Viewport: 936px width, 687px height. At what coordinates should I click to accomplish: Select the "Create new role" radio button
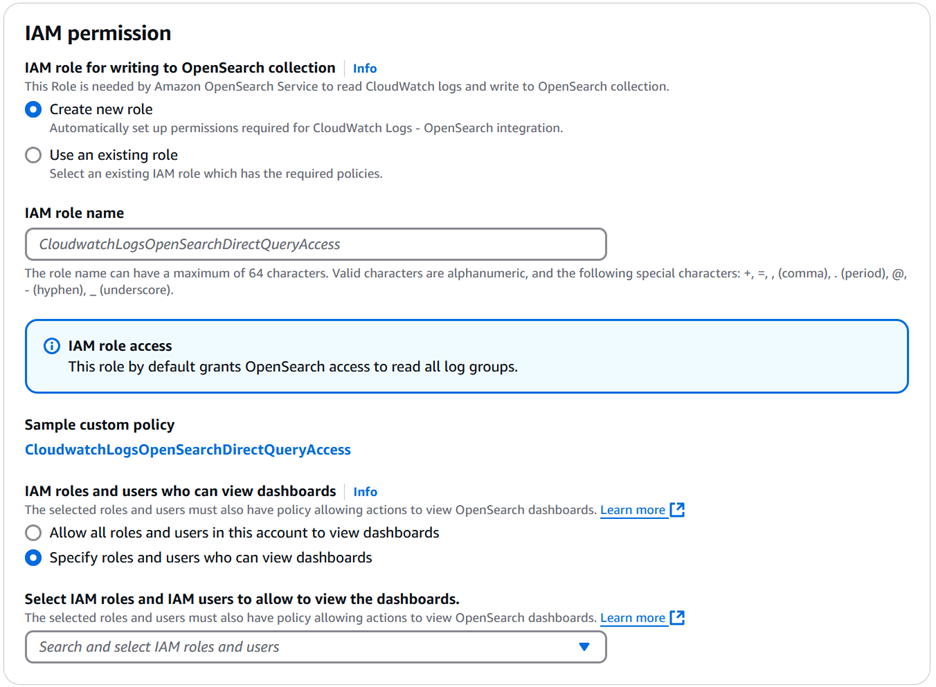33,109
